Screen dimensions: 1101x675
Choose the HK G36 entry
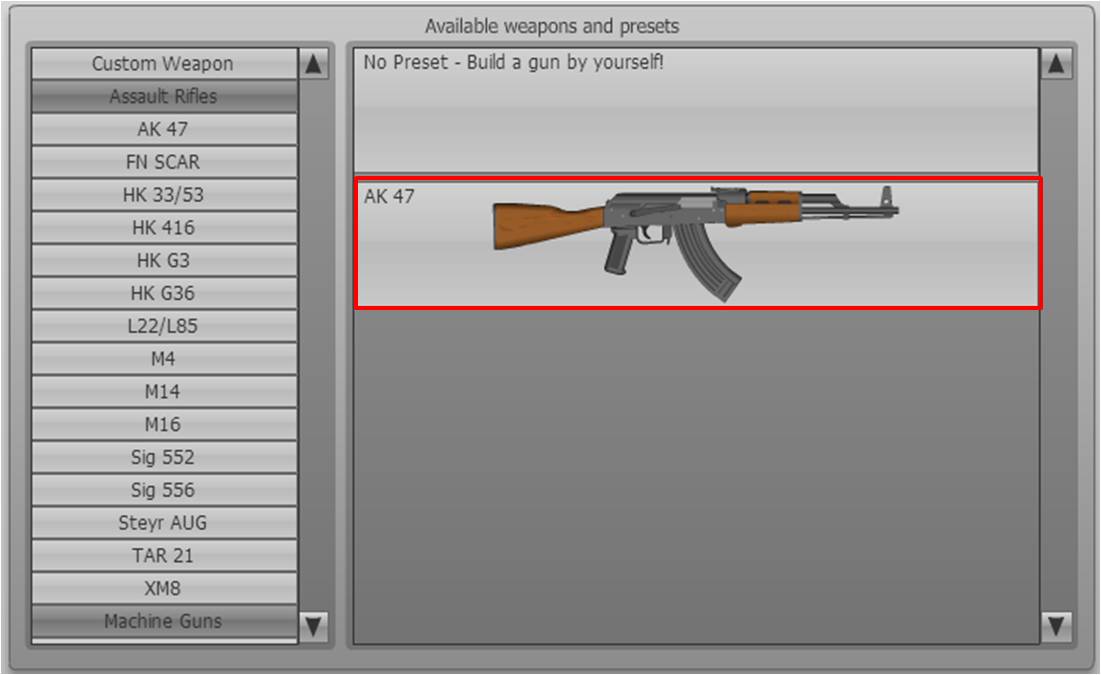pyautogui.click(x=164, y=293)
